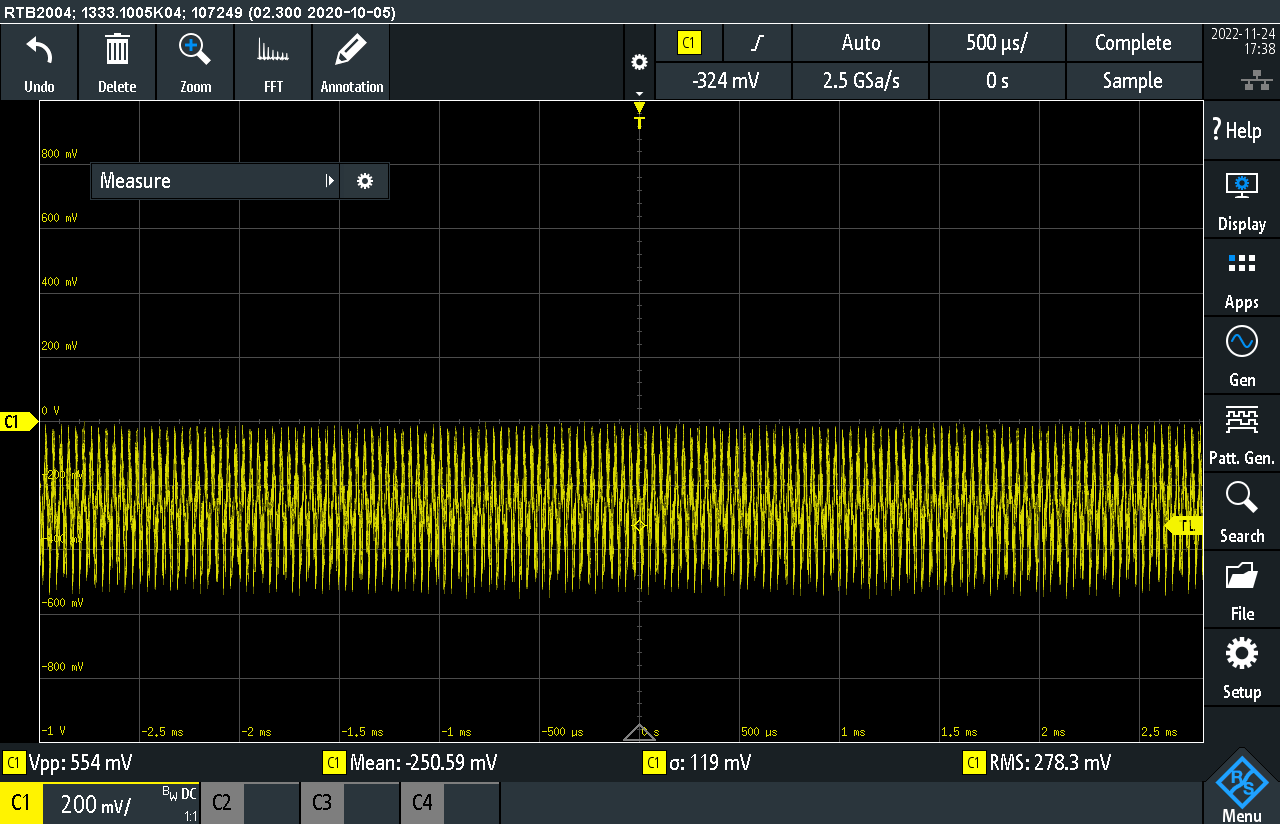
Task: Toggle channel C2 on
Action: click(x=249, y=803)
